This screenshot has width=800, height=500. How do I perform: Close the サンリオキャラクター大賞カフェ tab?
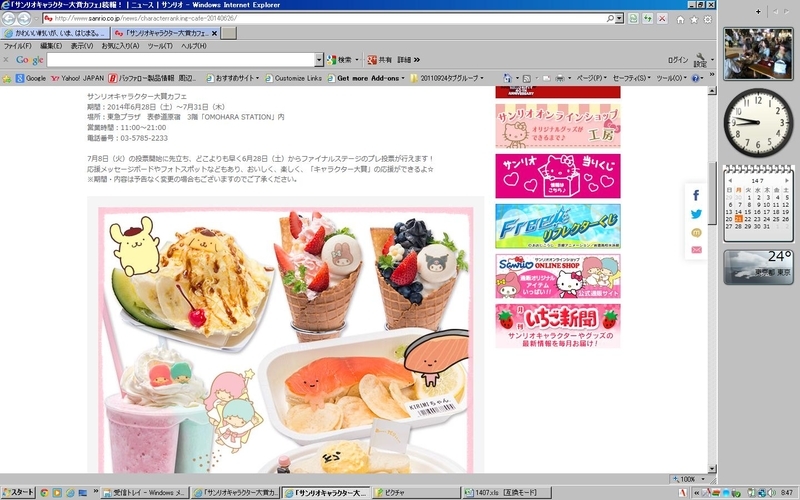(214, 33)
